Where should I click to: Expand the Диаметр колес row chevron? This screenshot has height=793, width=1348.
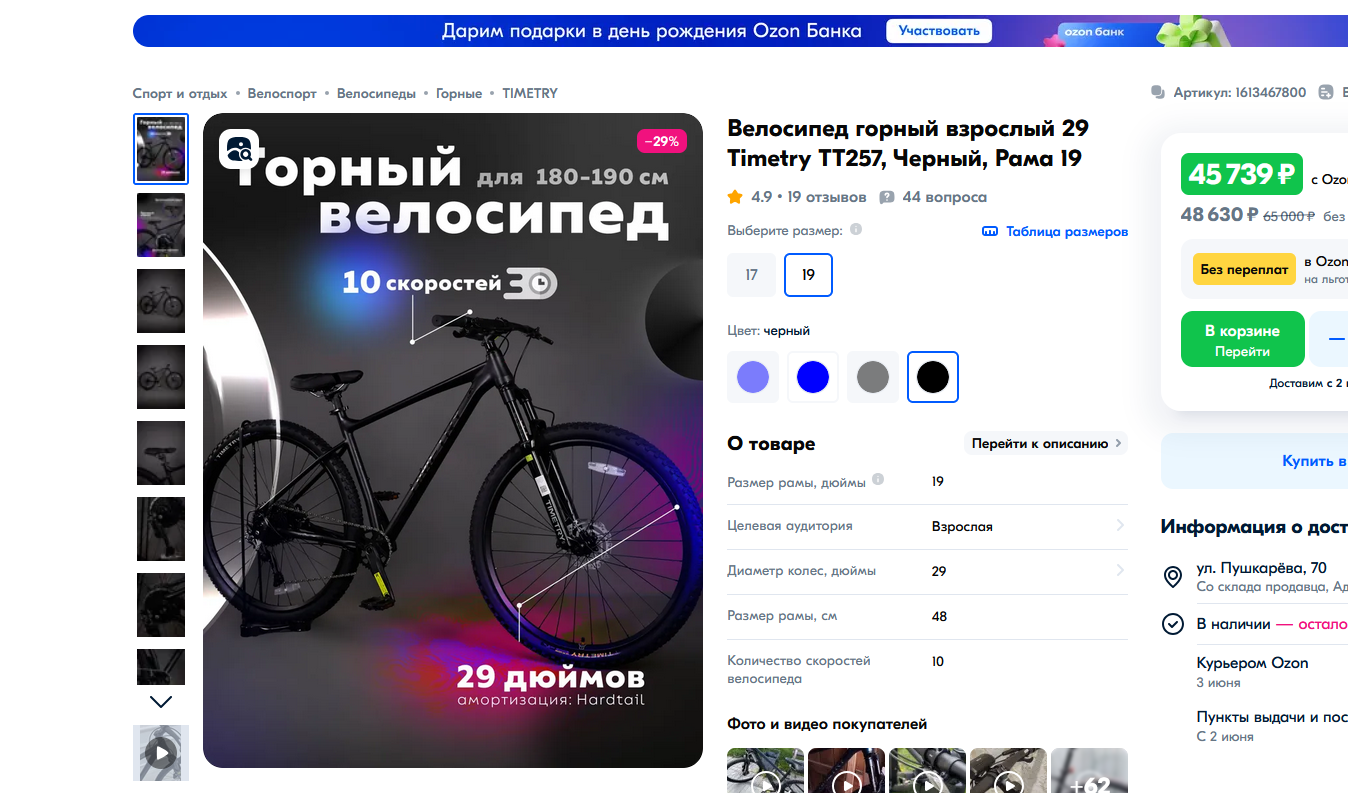1119,571
